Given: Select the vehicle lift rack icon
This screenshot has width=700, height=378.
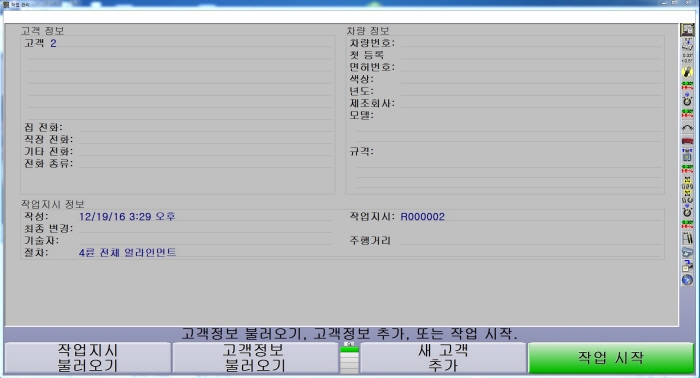Looking at the screenshot, I should point(687,238).
